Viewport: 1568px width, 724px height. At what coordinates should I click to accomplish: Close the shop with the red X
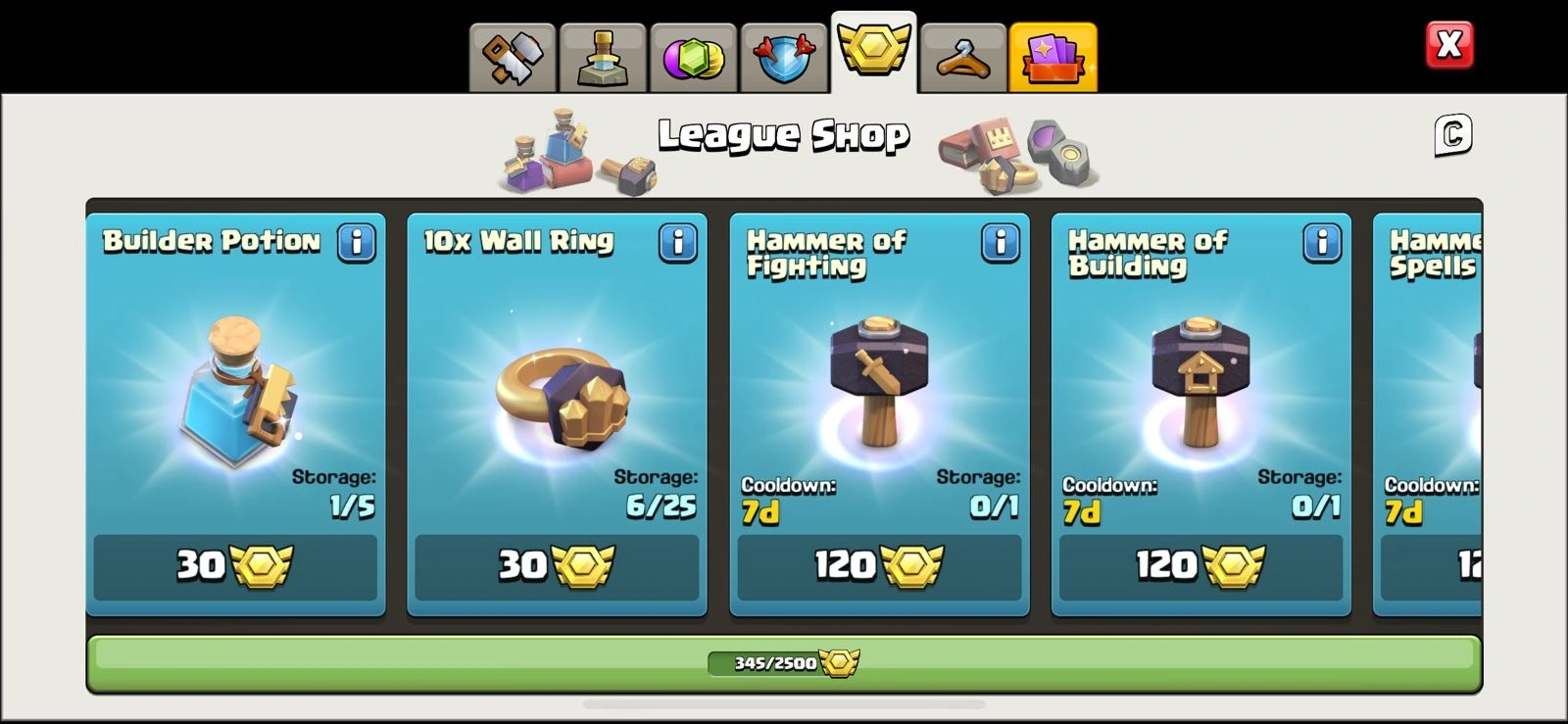pos(1448,44)
